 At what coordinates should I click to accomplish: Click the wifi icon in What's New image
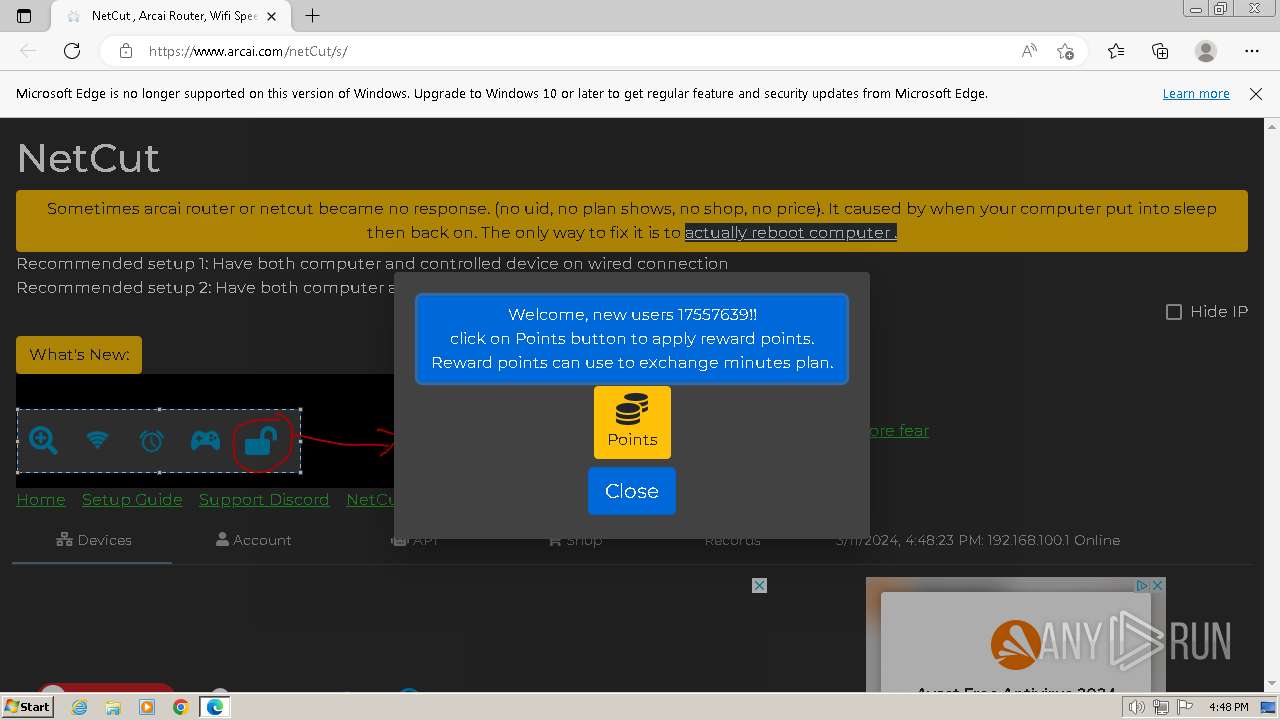pos(97,439)
